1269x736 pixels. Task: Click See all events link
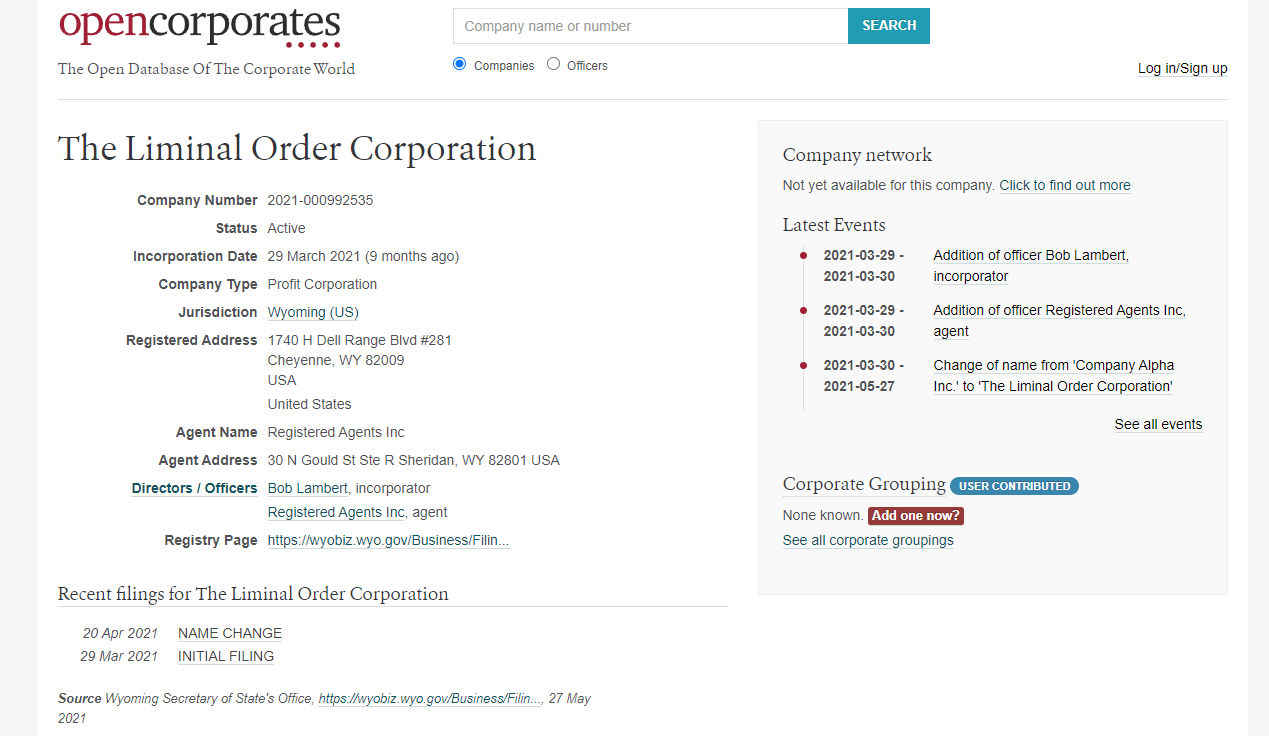[1158, 424]
